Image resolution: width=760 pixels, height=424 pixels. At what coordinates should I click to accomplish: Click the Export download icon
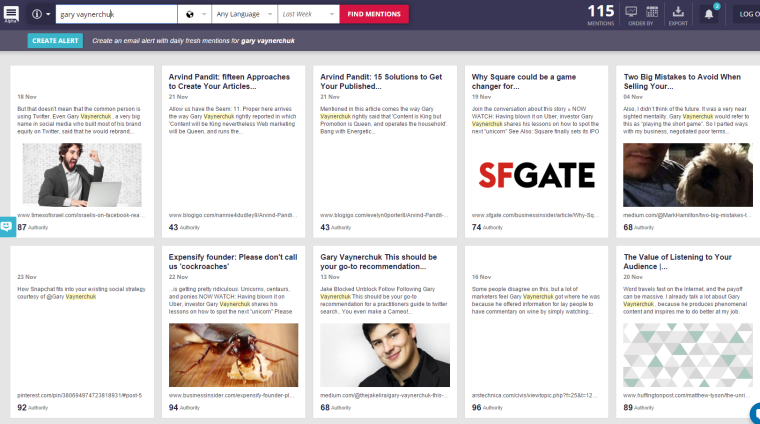[678, 15]
